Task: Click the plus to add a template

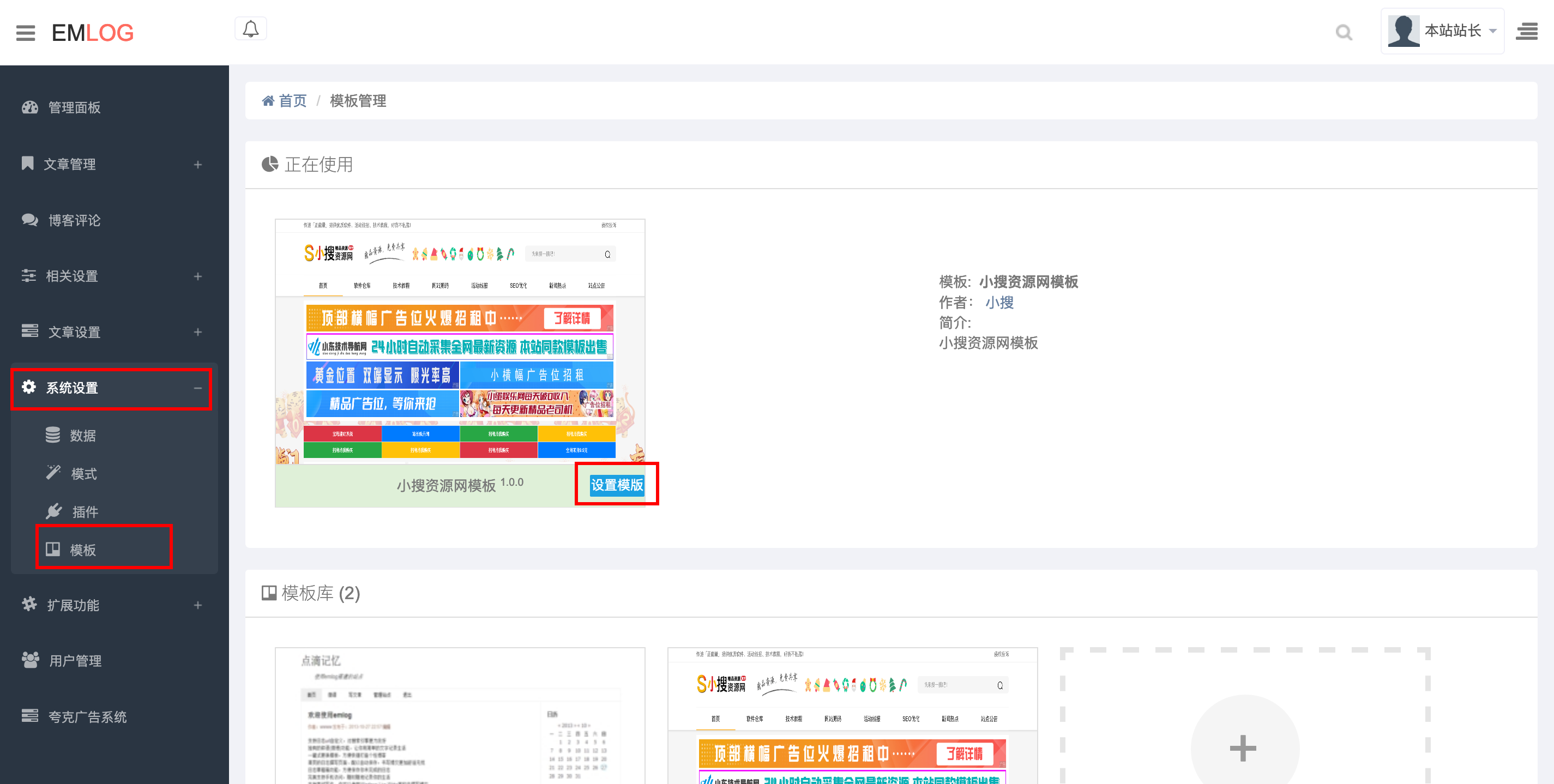Action: pos(1244,748)
